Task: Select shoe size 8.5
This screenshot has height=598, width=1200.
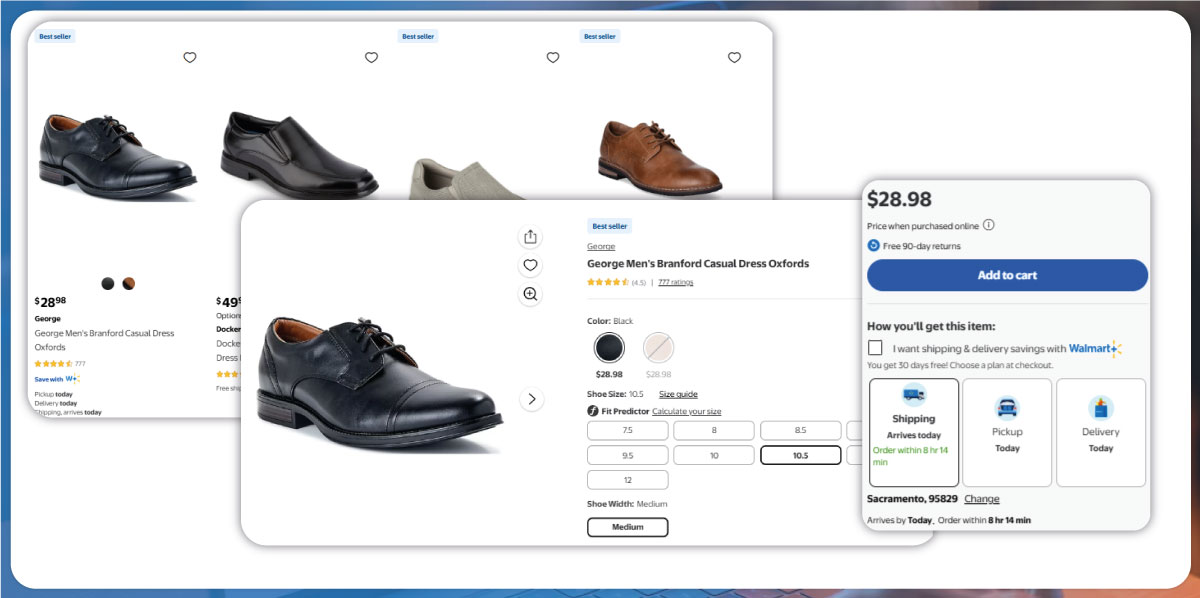Action: coord(801,431)
